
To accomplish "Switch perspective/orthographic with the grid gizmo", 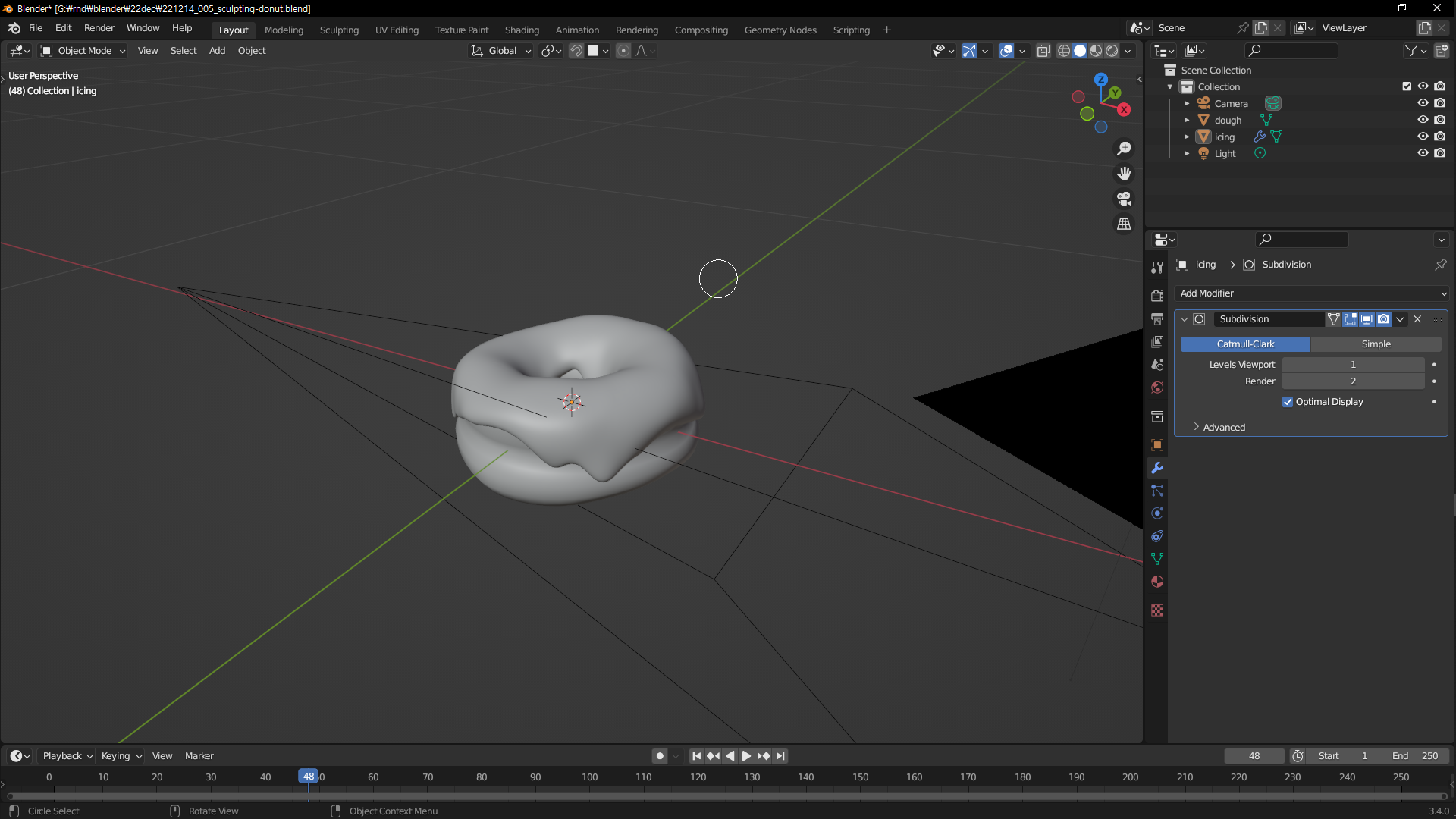I will point(1124,224).
